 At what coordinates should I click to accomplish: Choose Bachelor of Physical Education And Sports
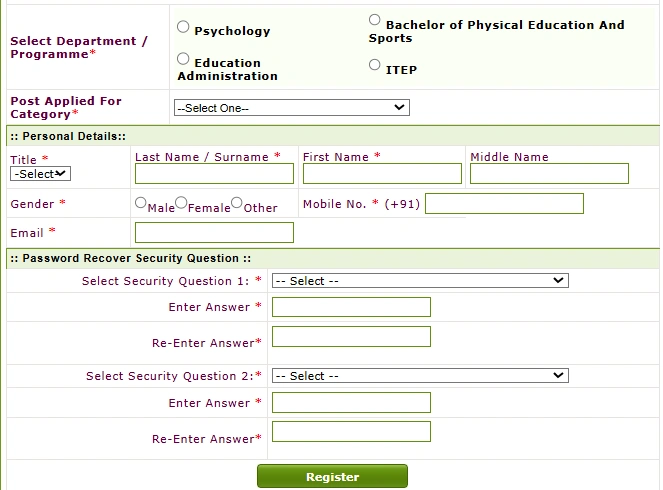coord(375,20)
